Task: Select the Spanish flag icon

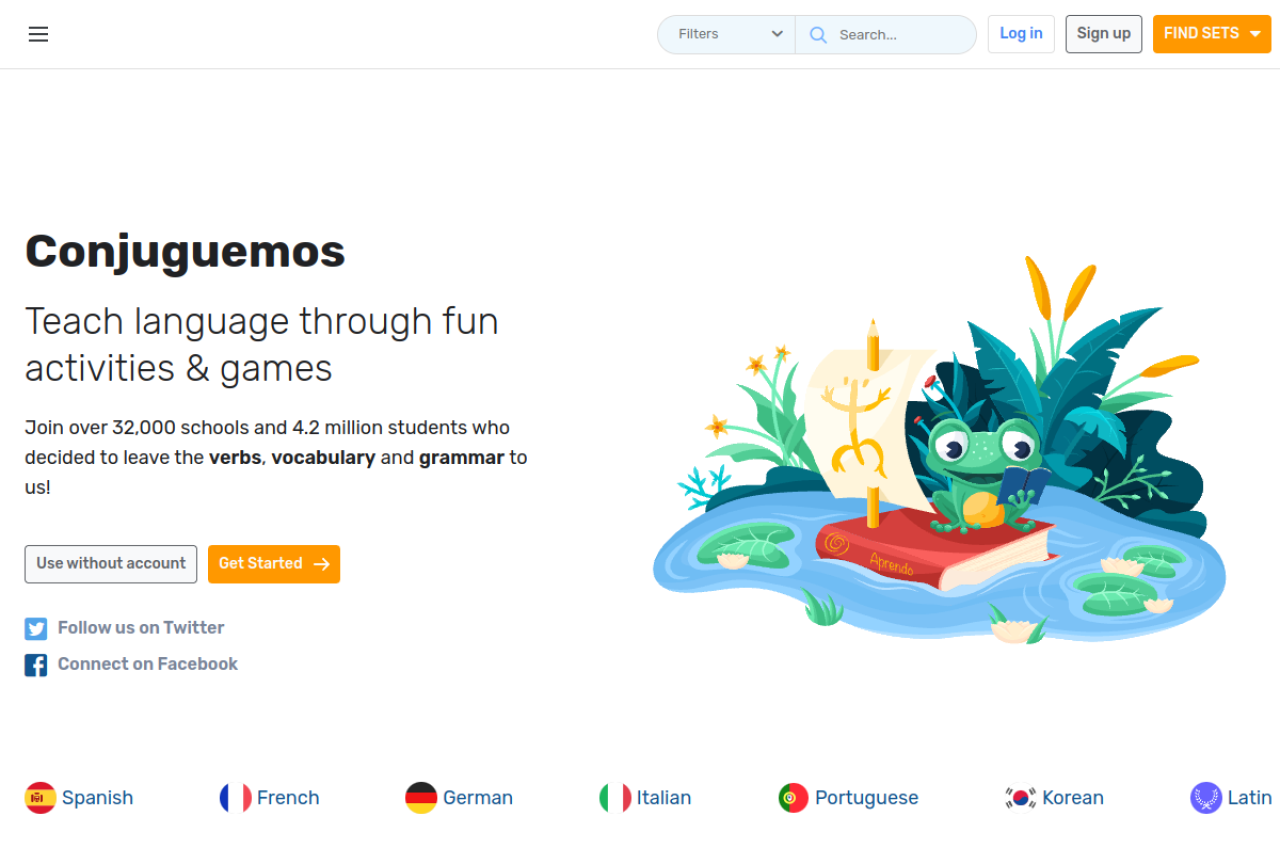Action: pyautogui.click(x=40, y=798)
